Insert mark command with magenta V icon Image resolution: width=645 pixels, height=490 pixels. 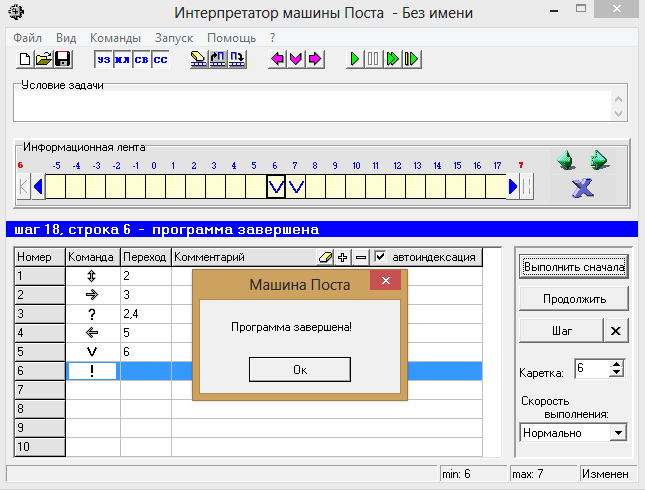point(296,59)
